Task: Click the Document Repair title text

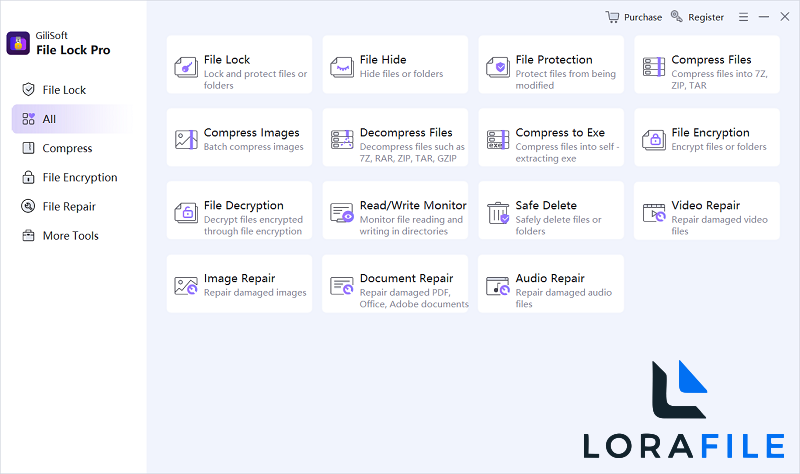Action: (407, 279)
